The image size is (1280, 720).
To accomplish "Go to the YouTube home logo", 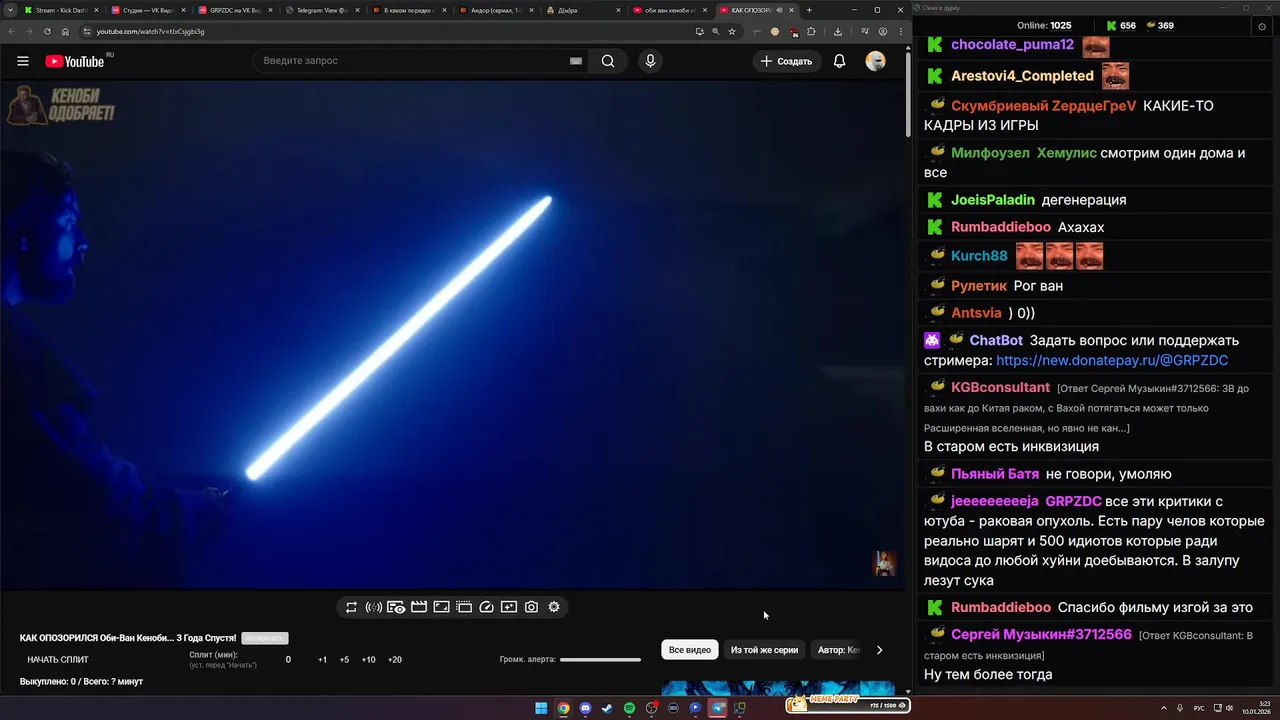I will pyautogui.click(x=78, y=61).
